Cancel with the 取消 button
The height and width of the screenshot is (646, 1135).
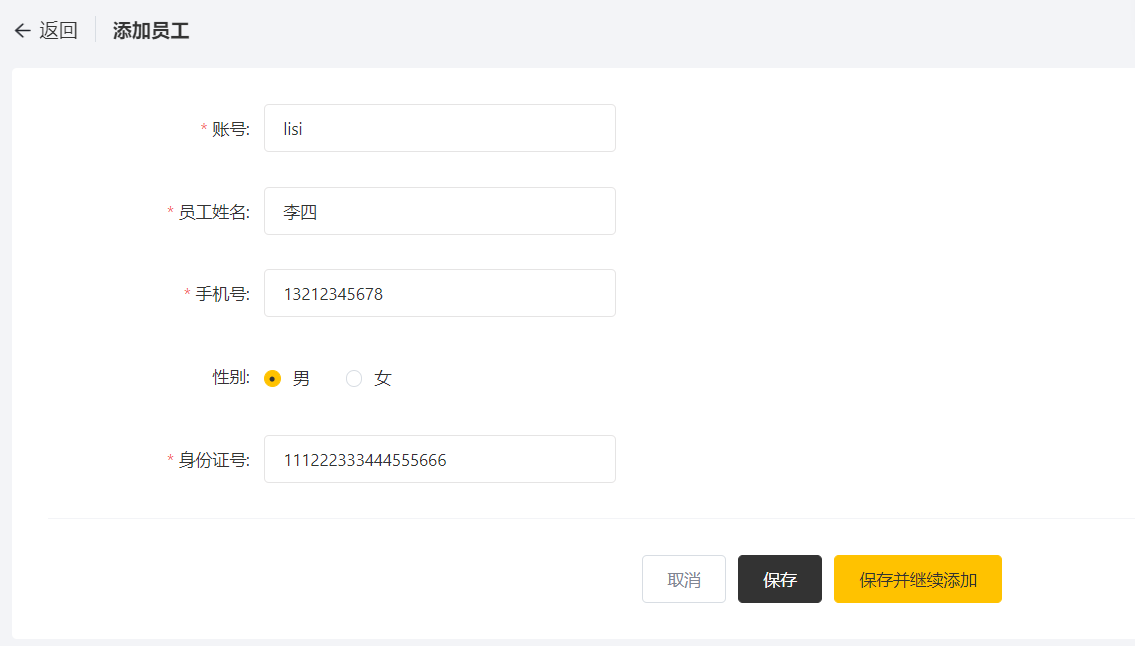683,579
